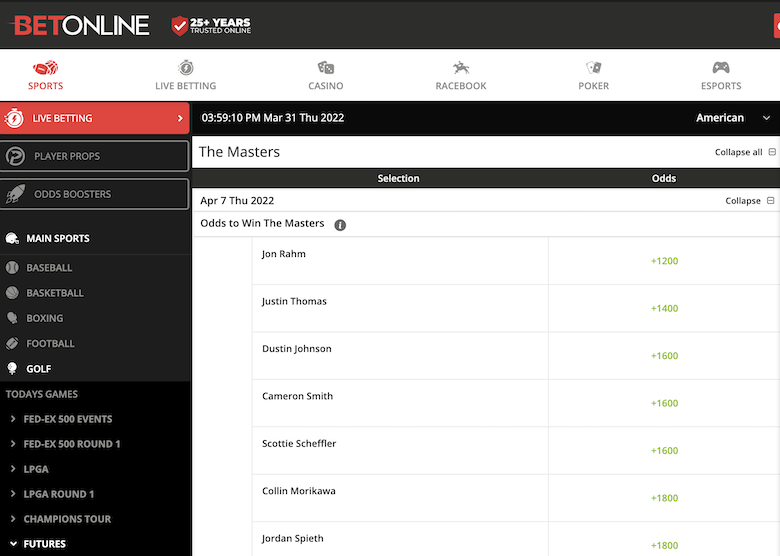
Task: Click the sidebar Live Betting lightning icon
Action: [x=14, y=118]
